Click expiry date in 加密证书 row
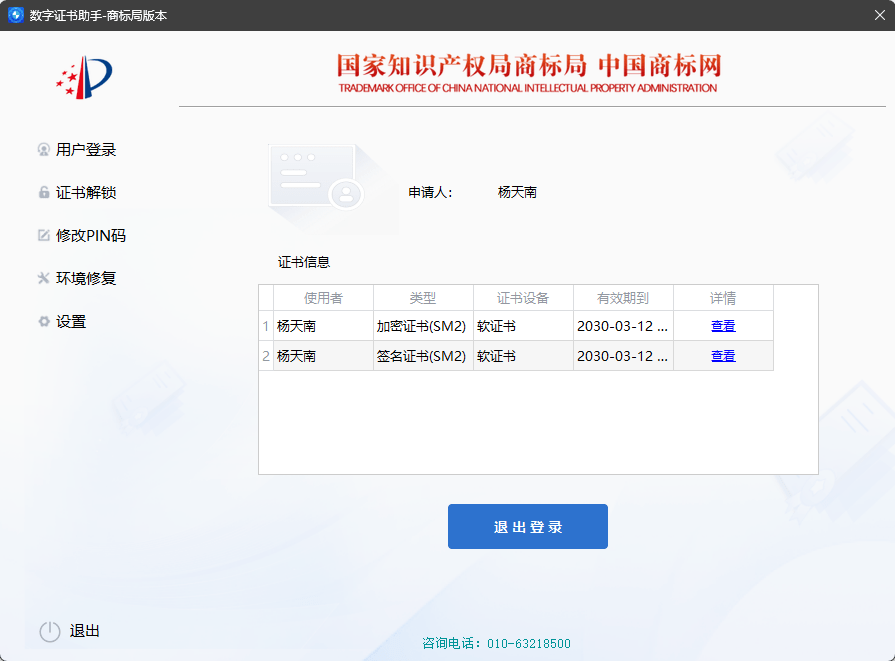 [623, 326]
